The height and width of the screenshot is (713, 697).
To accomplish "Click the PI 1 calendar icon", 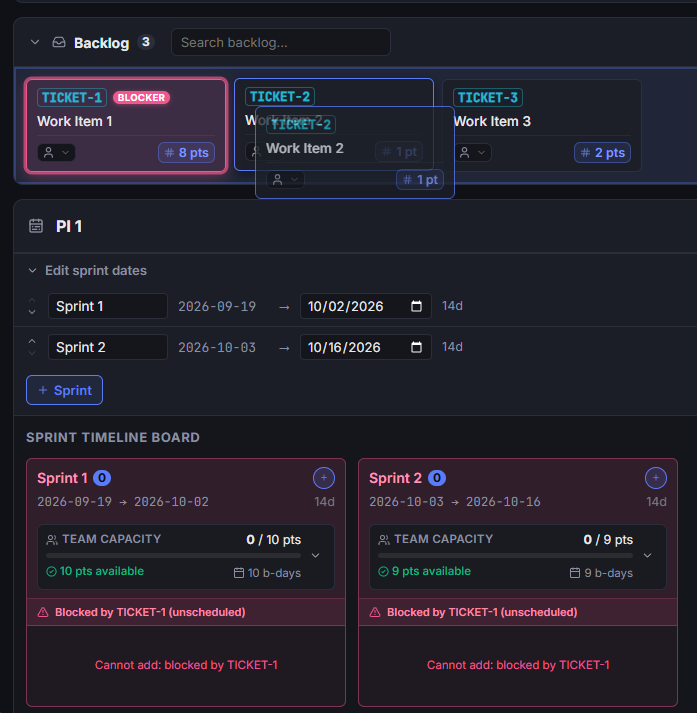I will pyautogui.click(x=36, y=226).
